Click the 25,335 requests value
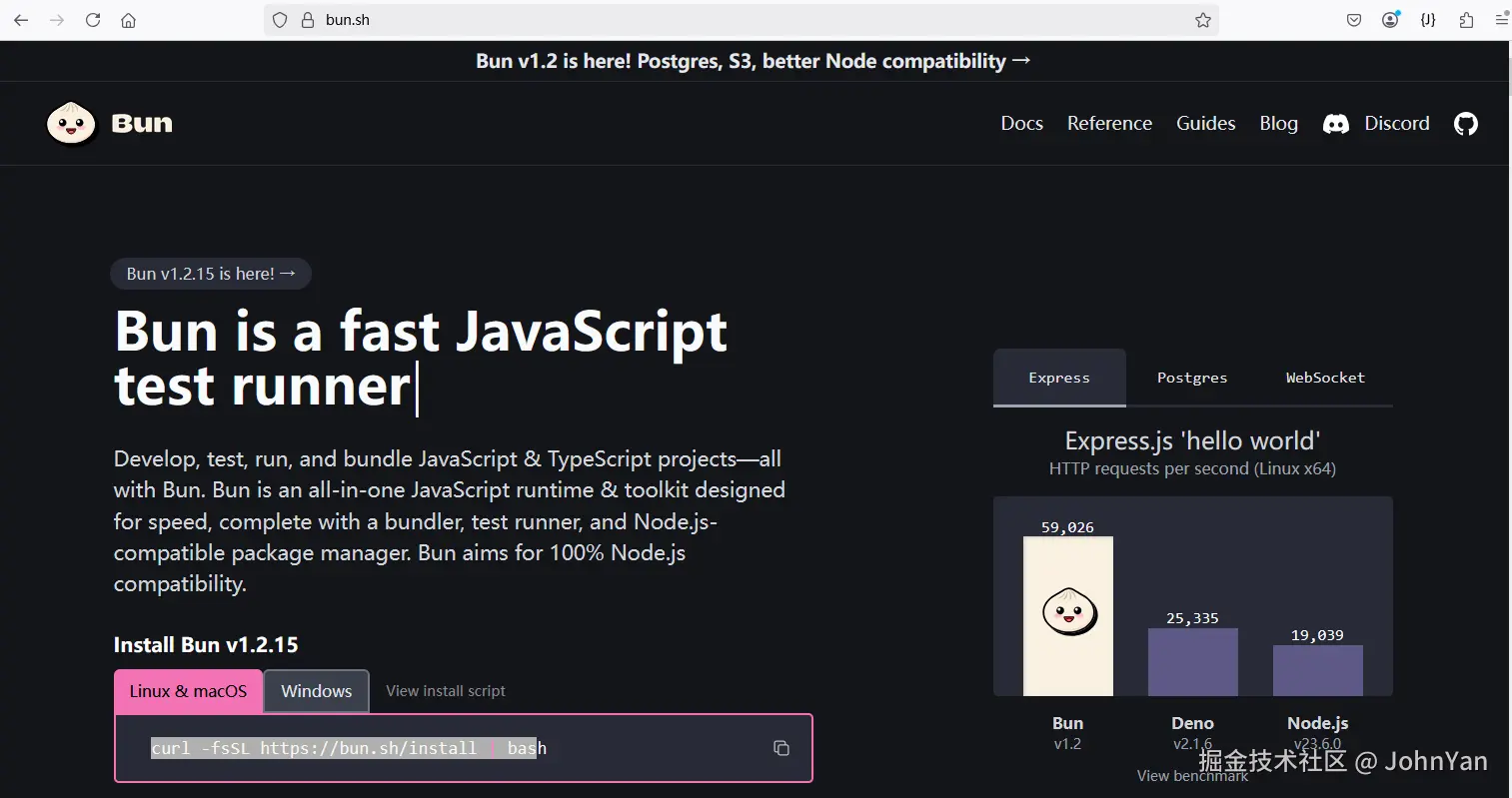This screenshot has width=1512, height=798. coord(1192,618)
